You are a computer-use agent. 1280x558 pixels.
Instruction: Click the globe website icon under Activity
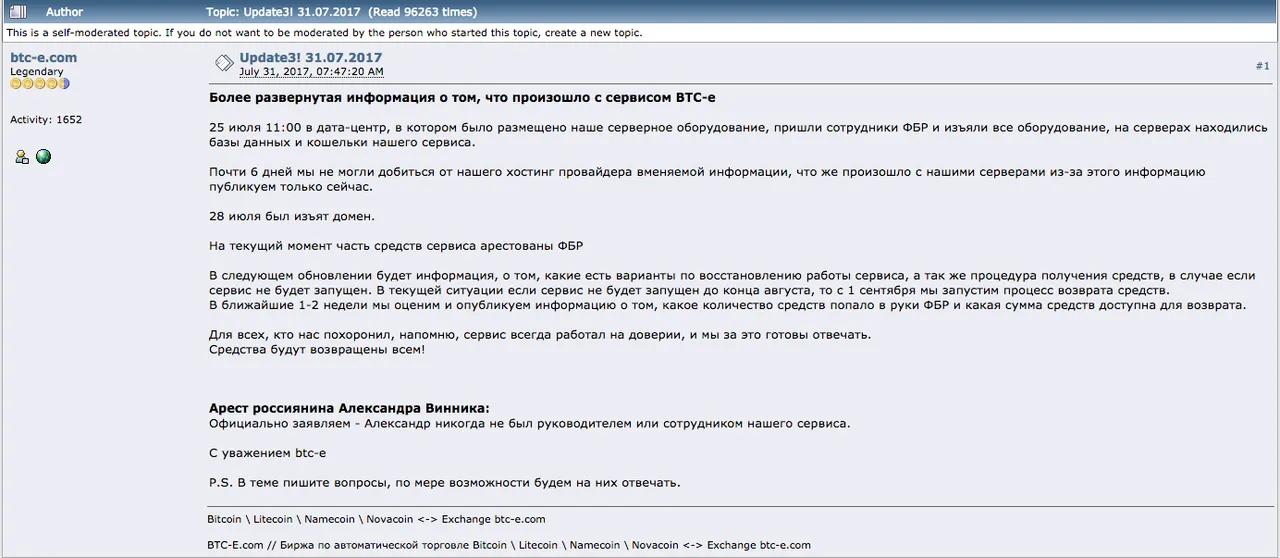click(x=43, y=157)
